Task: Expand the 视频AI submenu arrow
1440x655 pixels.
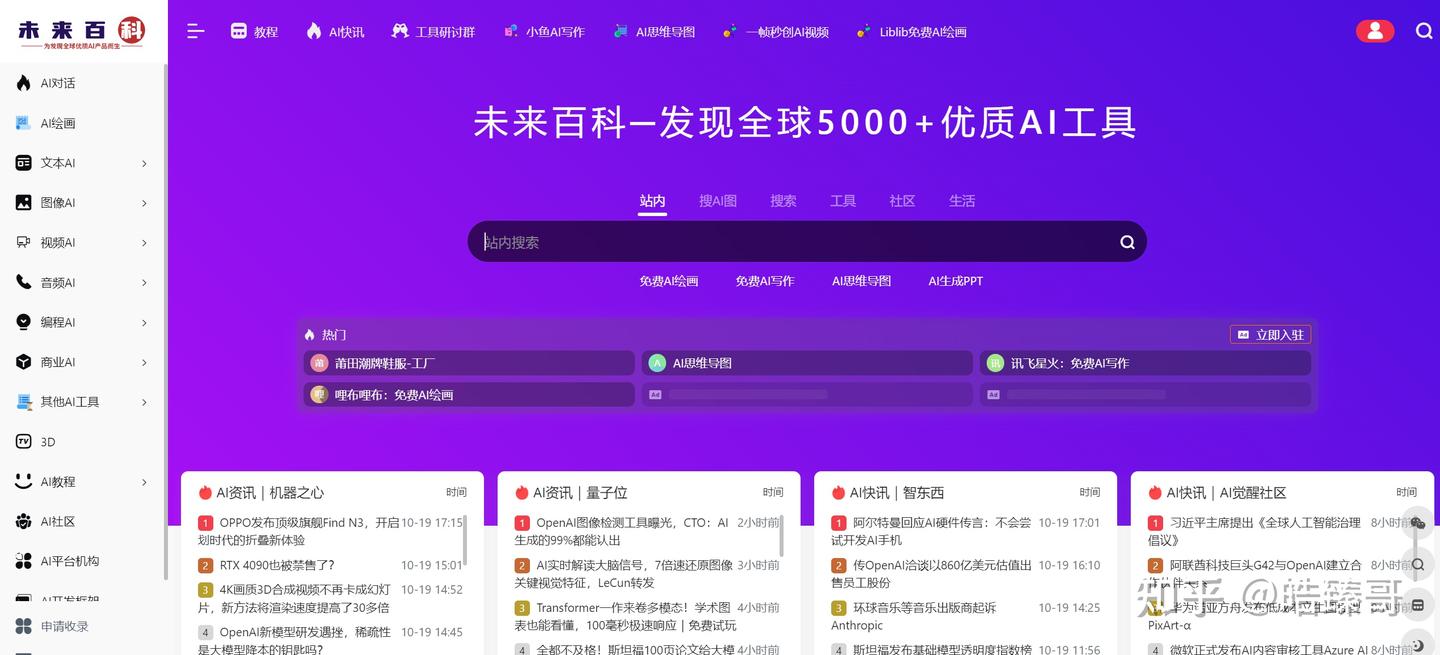Action: pyautogui.click(x=144, y=243)
